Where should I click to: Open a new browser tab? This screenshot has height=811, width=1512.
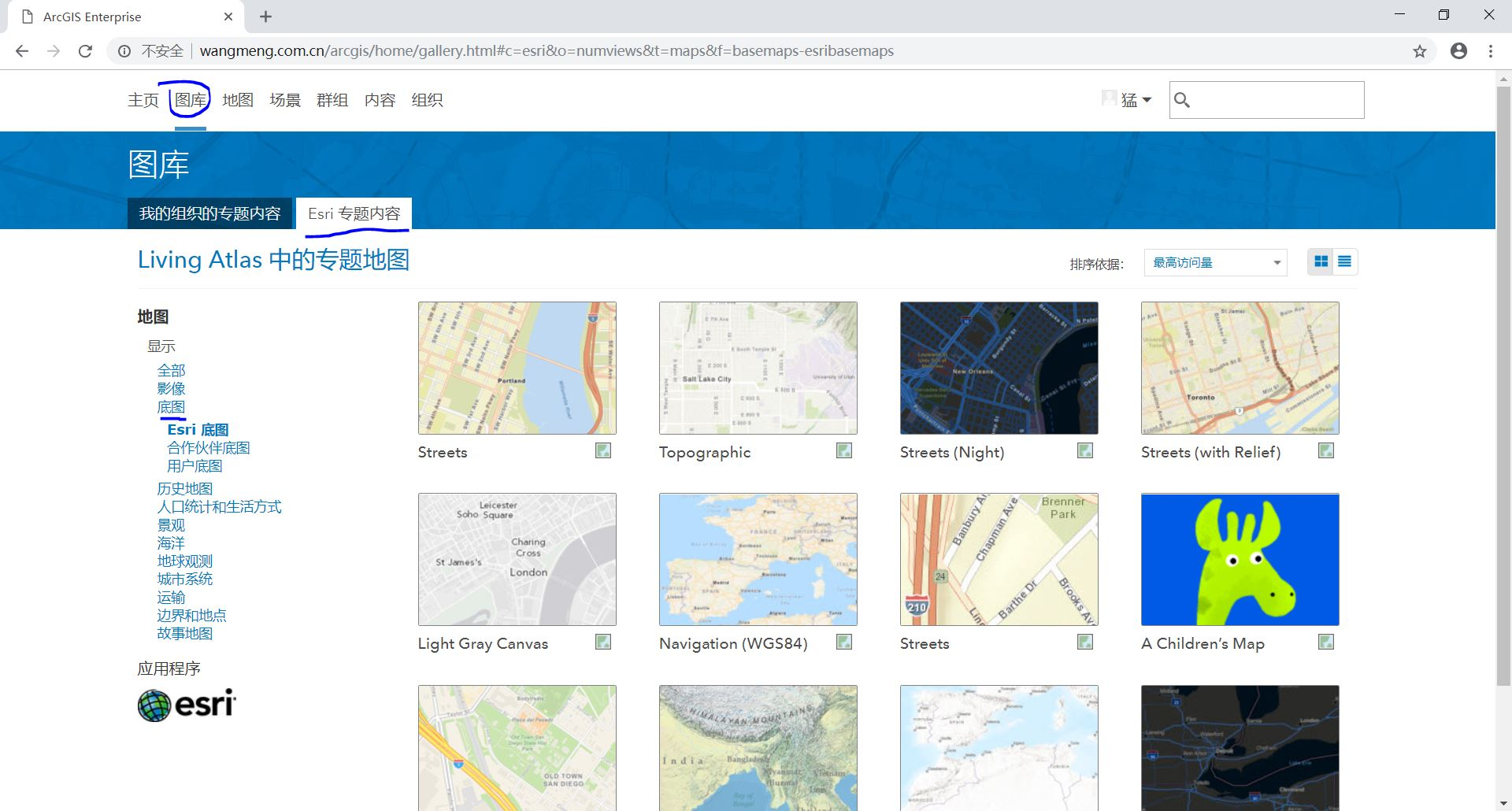[x=265, y=17]
